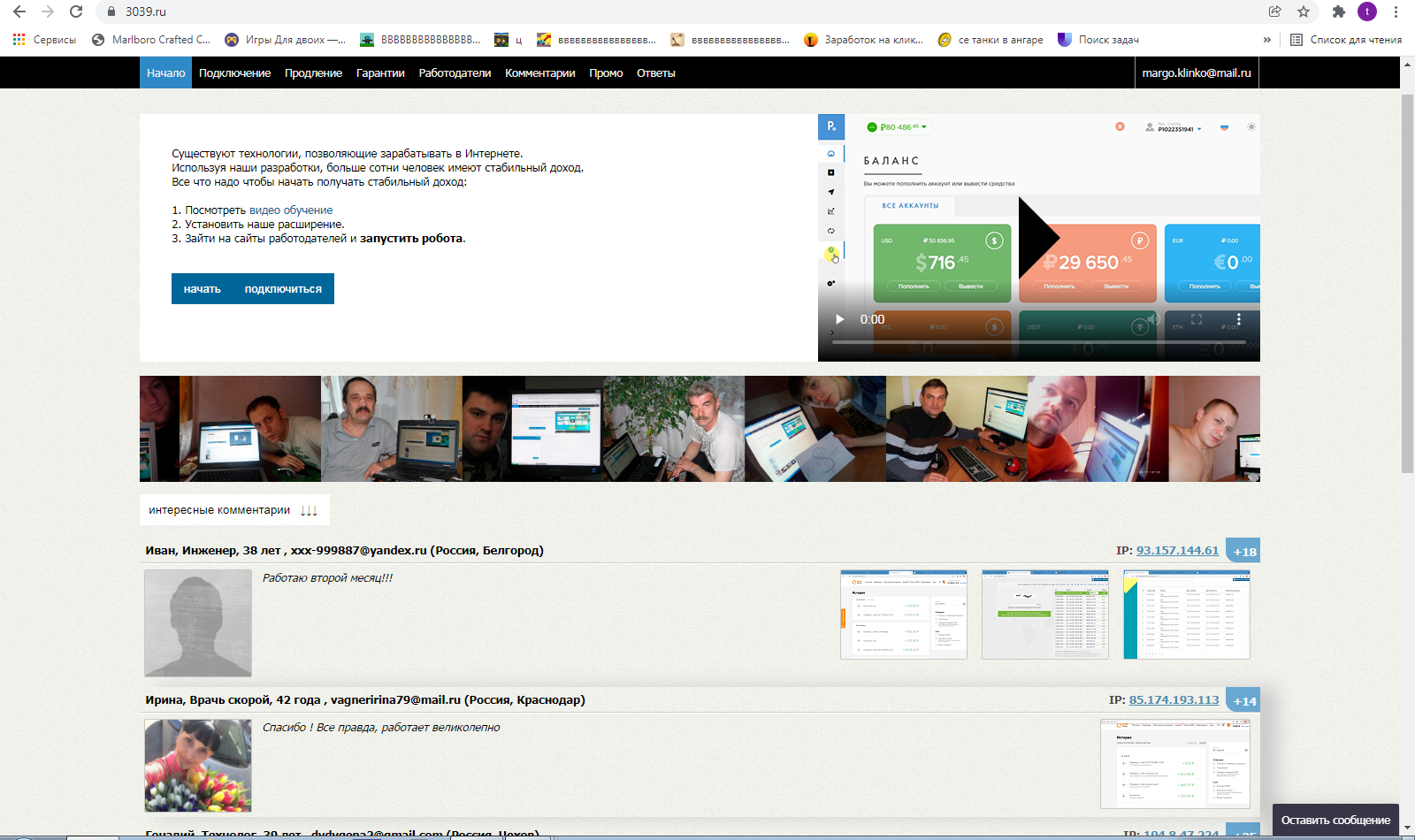Bookmark this page with the star icon

[1303, 11]
